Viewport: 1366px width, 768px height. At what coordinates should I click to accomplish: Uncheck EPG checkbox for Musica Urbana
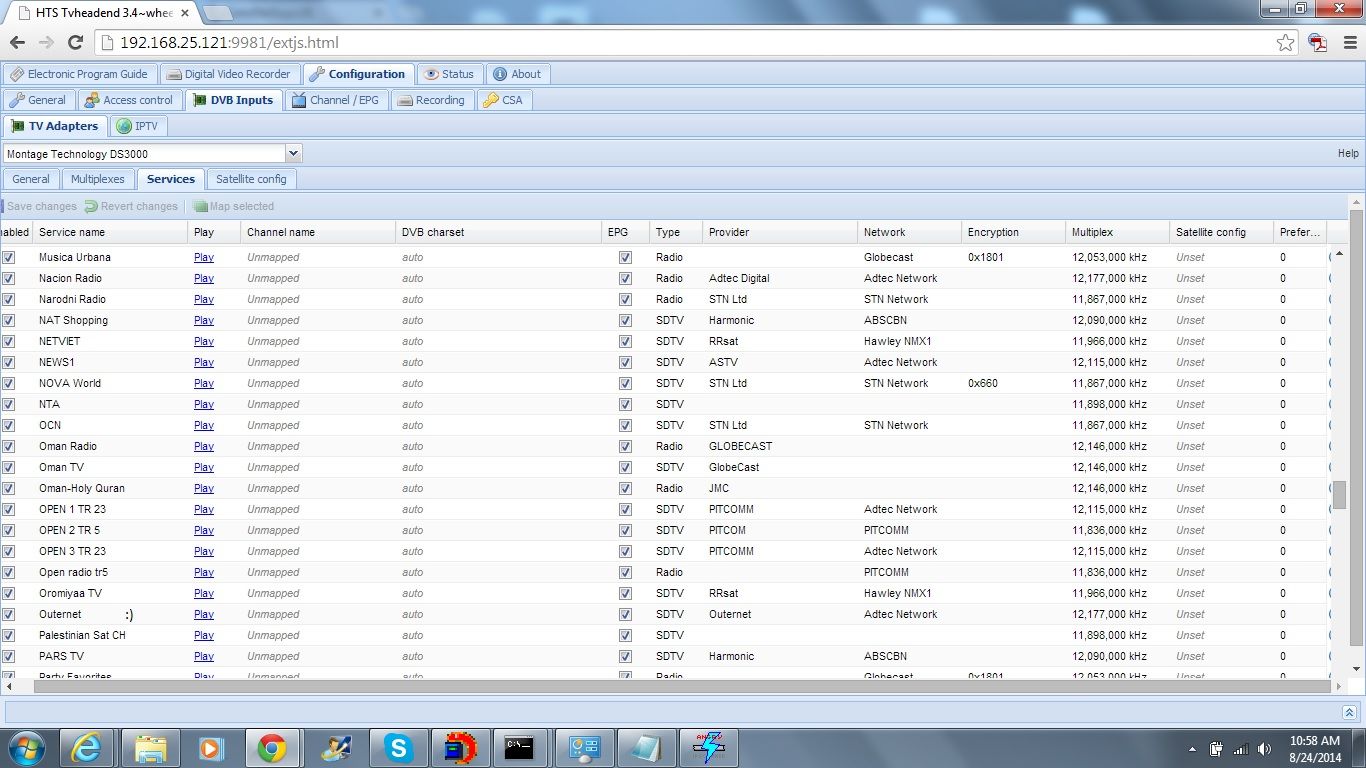point(625,257)
